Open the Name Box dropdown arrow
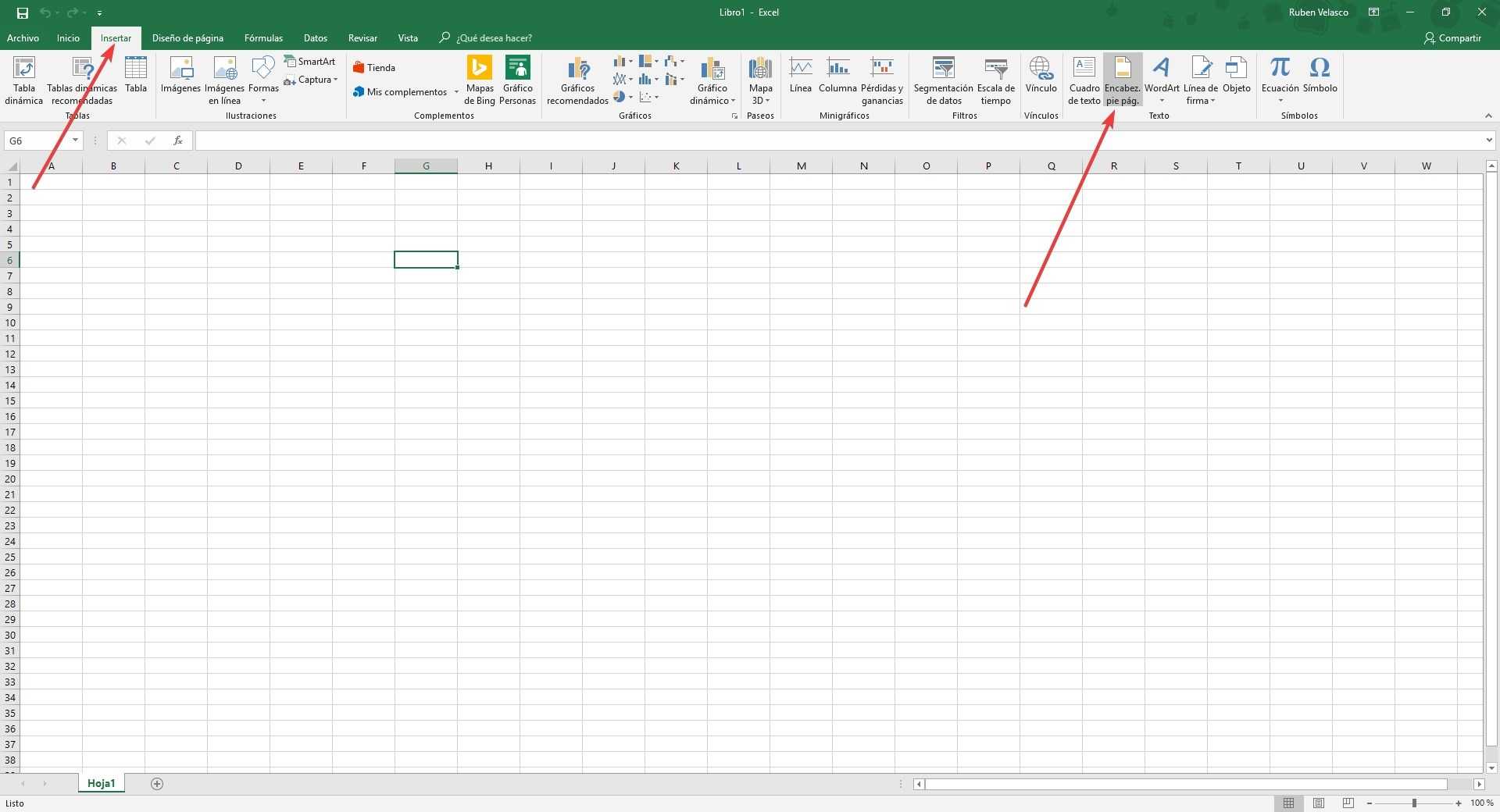This screenshot has height=812, width=1500. 76,141
